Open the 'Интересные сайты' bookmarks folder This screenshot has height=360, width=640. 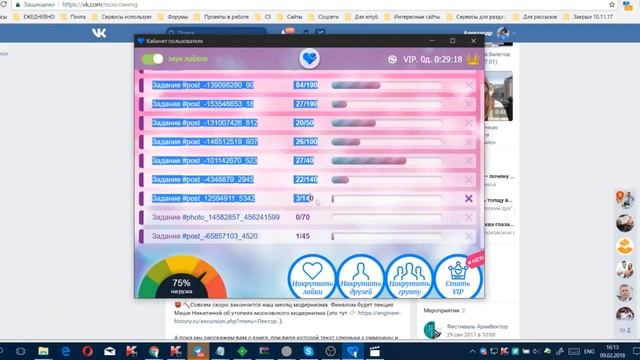point(412,17)
